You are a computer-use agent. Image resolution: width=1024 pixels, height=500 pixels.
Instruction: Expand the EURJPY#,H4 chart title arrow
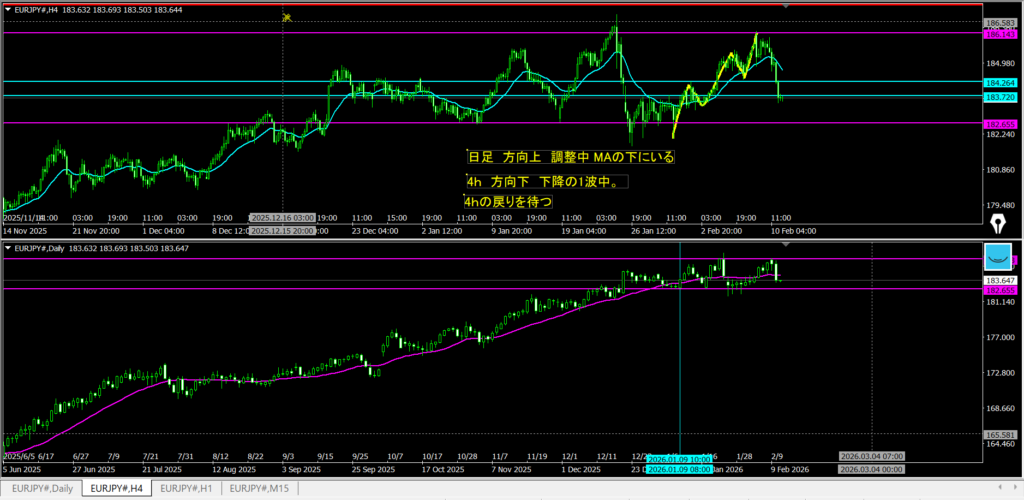pyautogui.click(x=9, y=9)
